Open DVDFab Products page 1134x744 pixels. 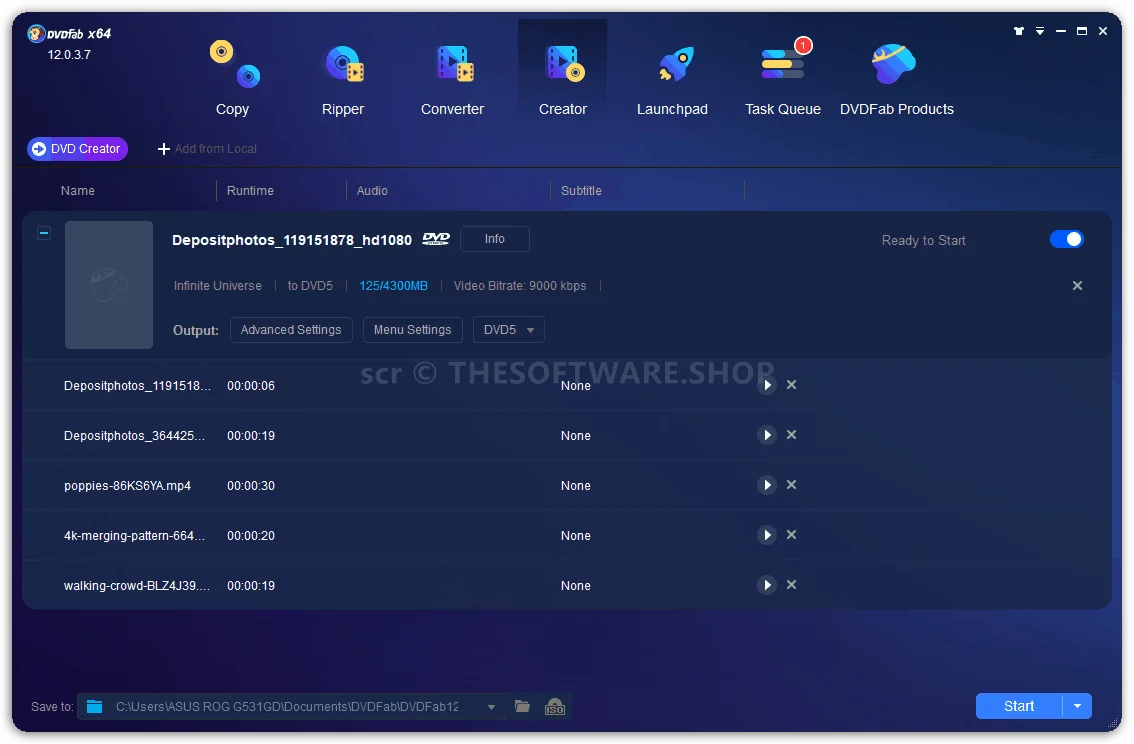point(897,77)
